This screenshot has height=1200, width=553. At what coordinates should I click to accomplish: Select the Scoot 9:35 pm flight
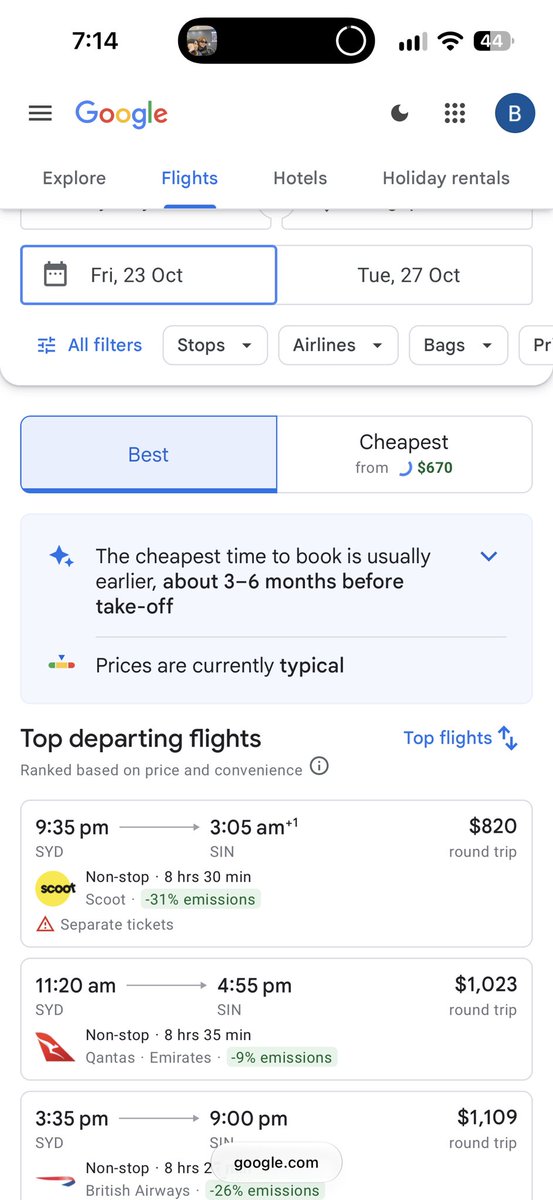point(277,874)
